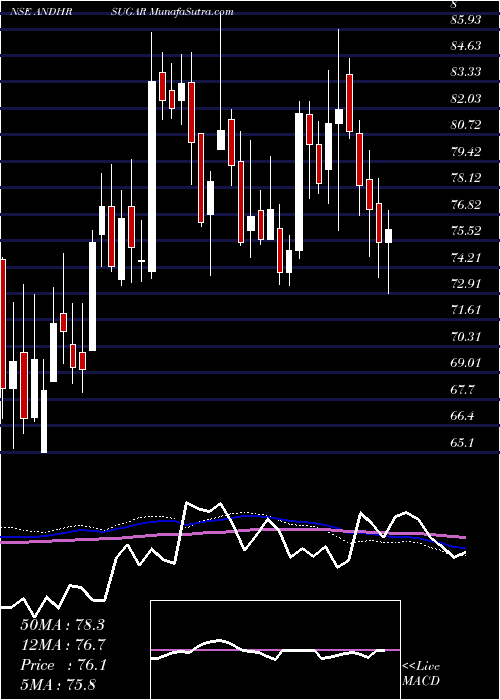
Task: Click the Price : 76.1 readout
Action: coord(63,665)
